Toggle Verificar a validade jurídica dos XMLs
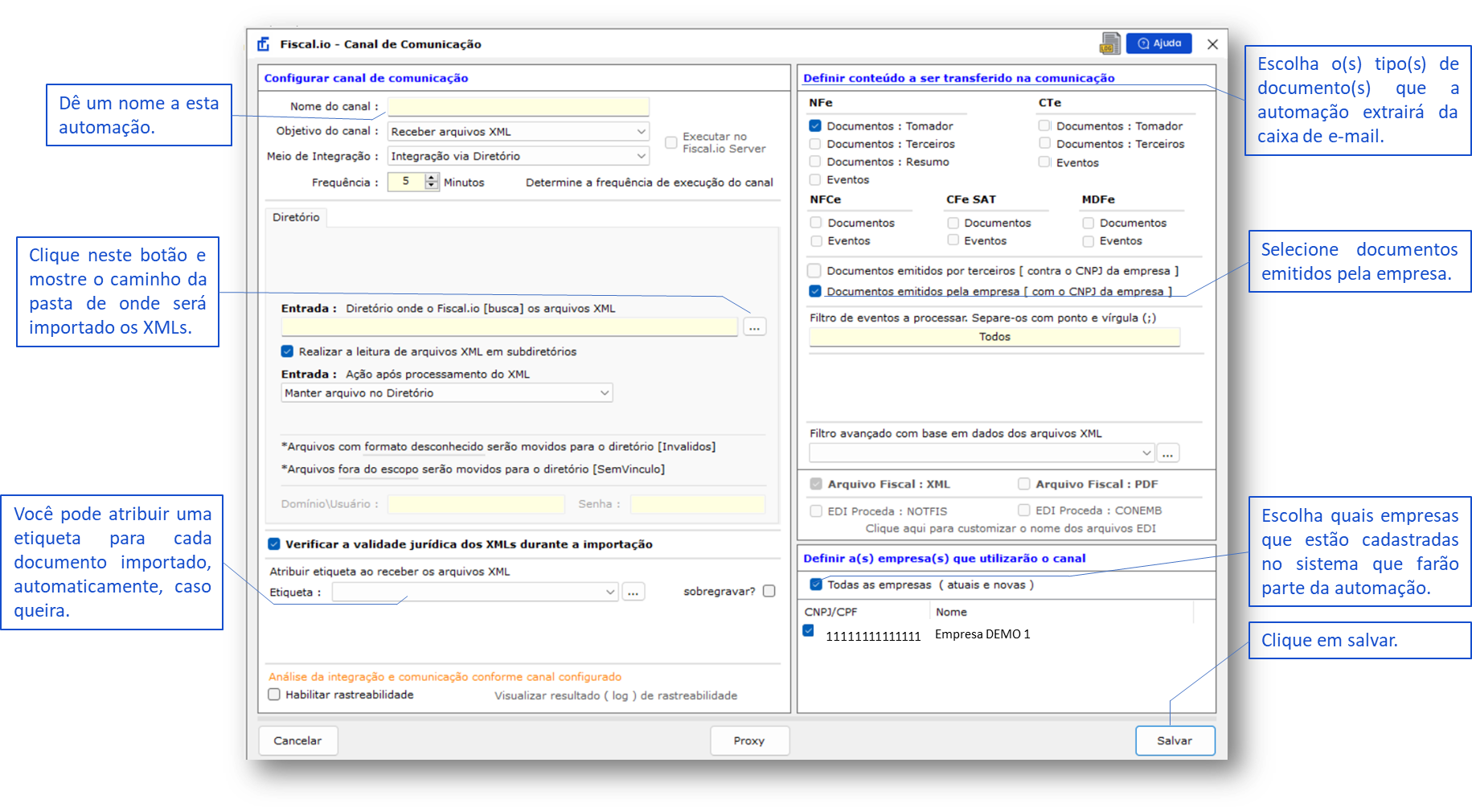This screenshot has height=812, width=1472. coord(274,544)
